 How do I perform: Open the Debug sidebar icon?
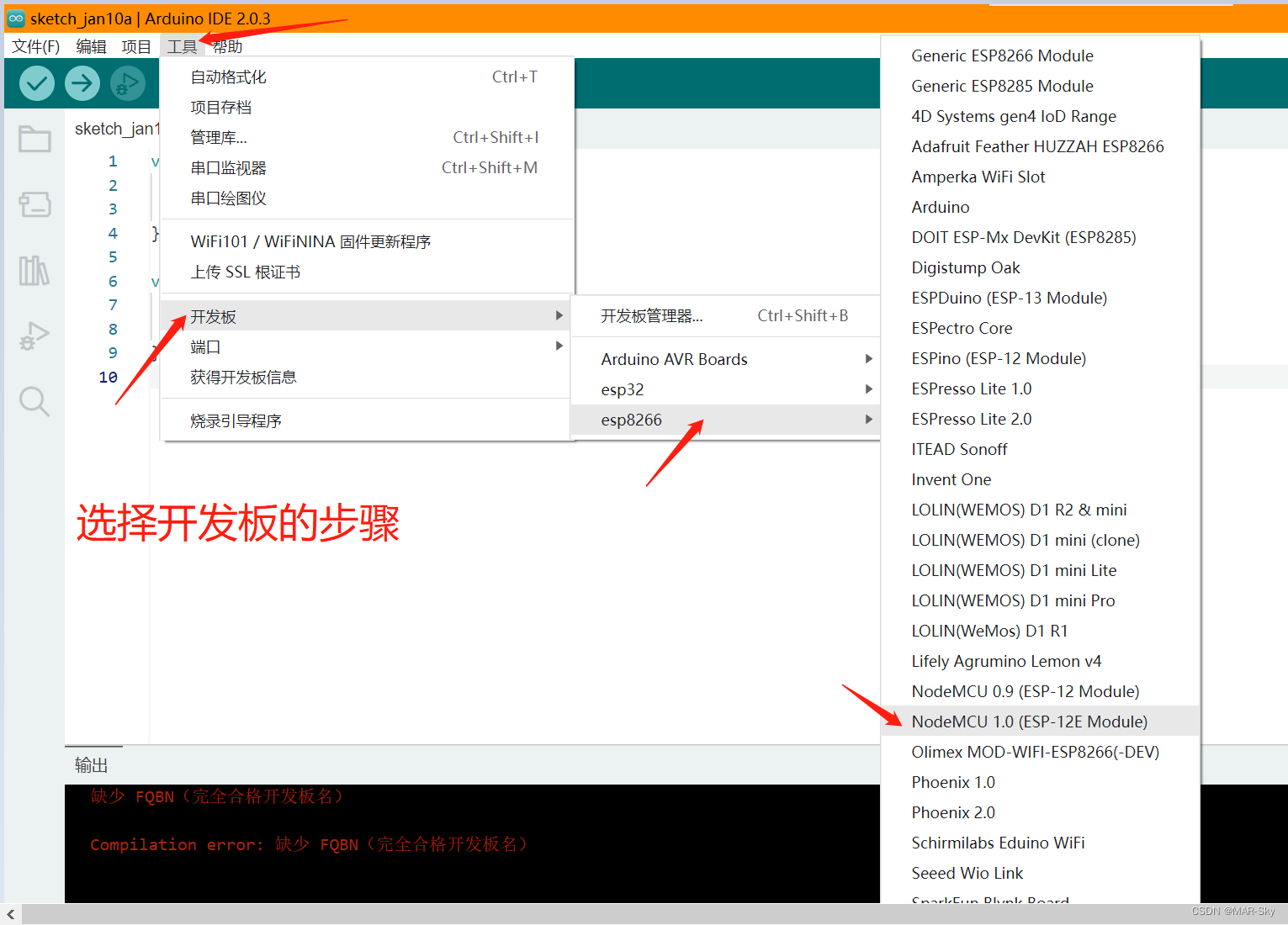pyautogui.click(x=34, y=336)
